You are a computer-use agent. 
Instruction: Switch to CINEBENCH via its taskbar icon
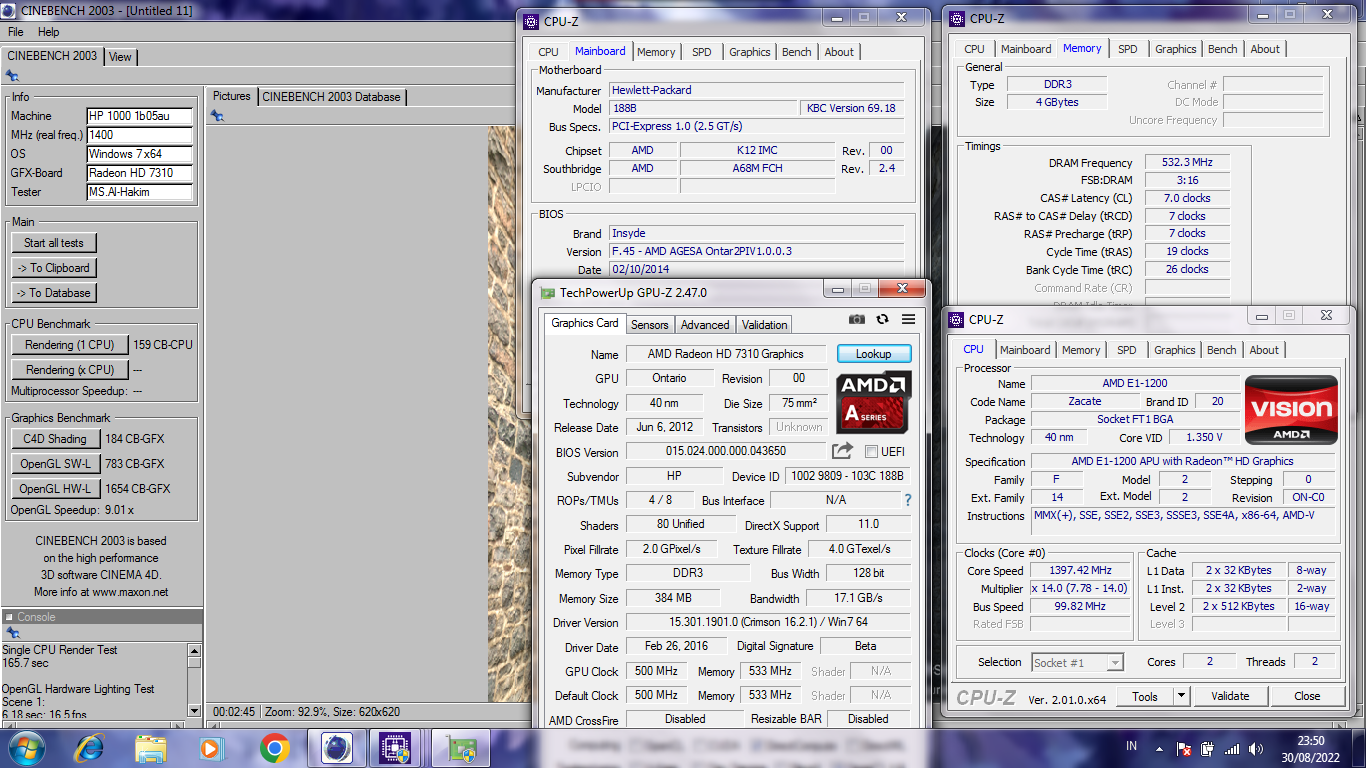(x=337, y=748)
